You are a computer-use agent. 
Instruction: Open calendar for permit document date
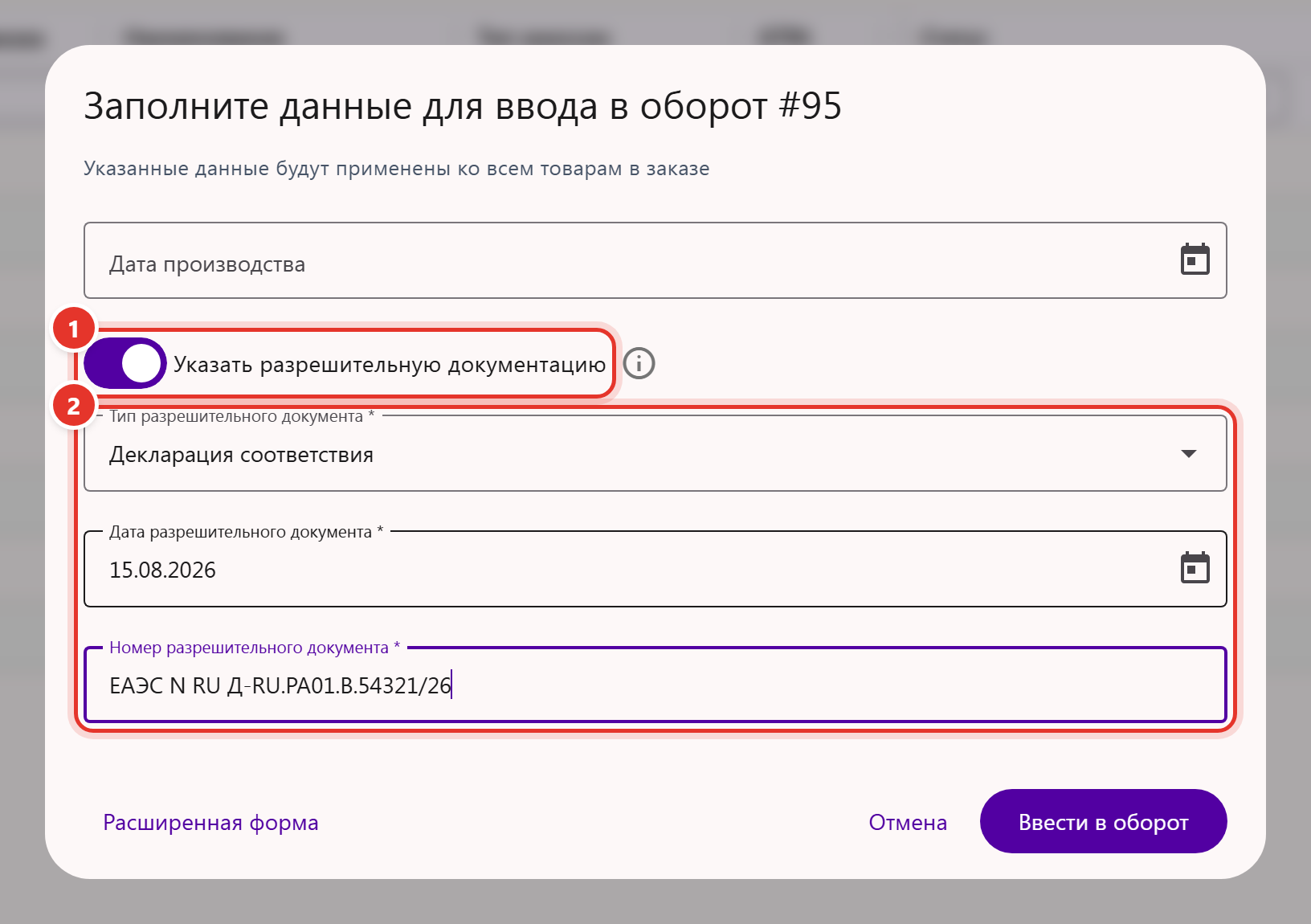click(x=1195, y=568)
